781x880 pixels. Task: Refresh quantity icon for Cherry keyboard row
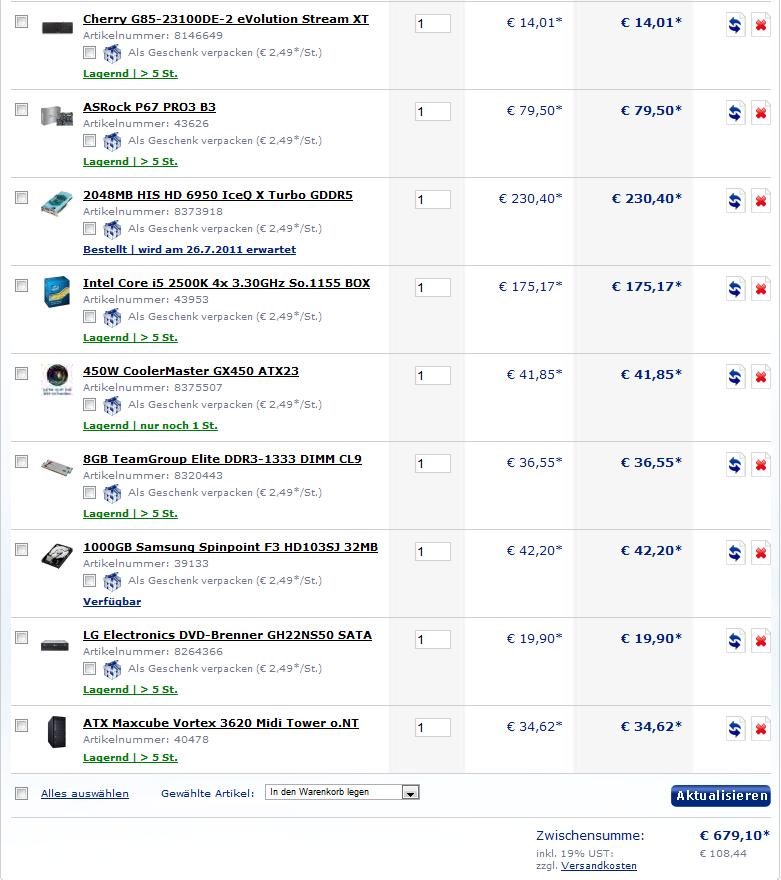tap(735, 25)
